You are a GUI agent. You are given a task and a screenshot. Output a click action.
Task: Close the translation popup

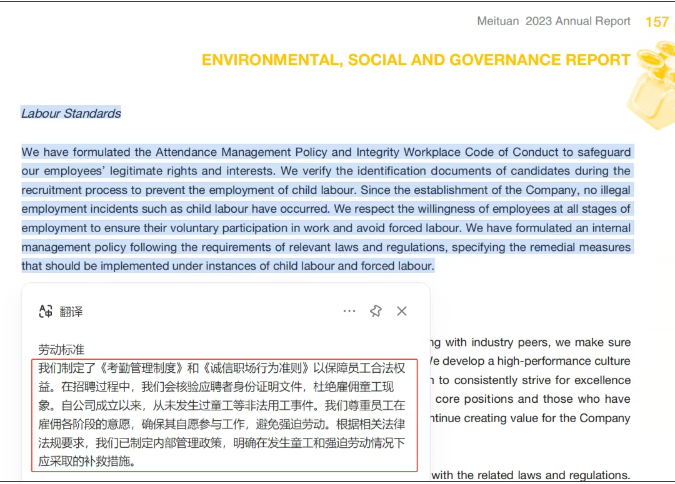pyautogui.click(x=402, y=311)
